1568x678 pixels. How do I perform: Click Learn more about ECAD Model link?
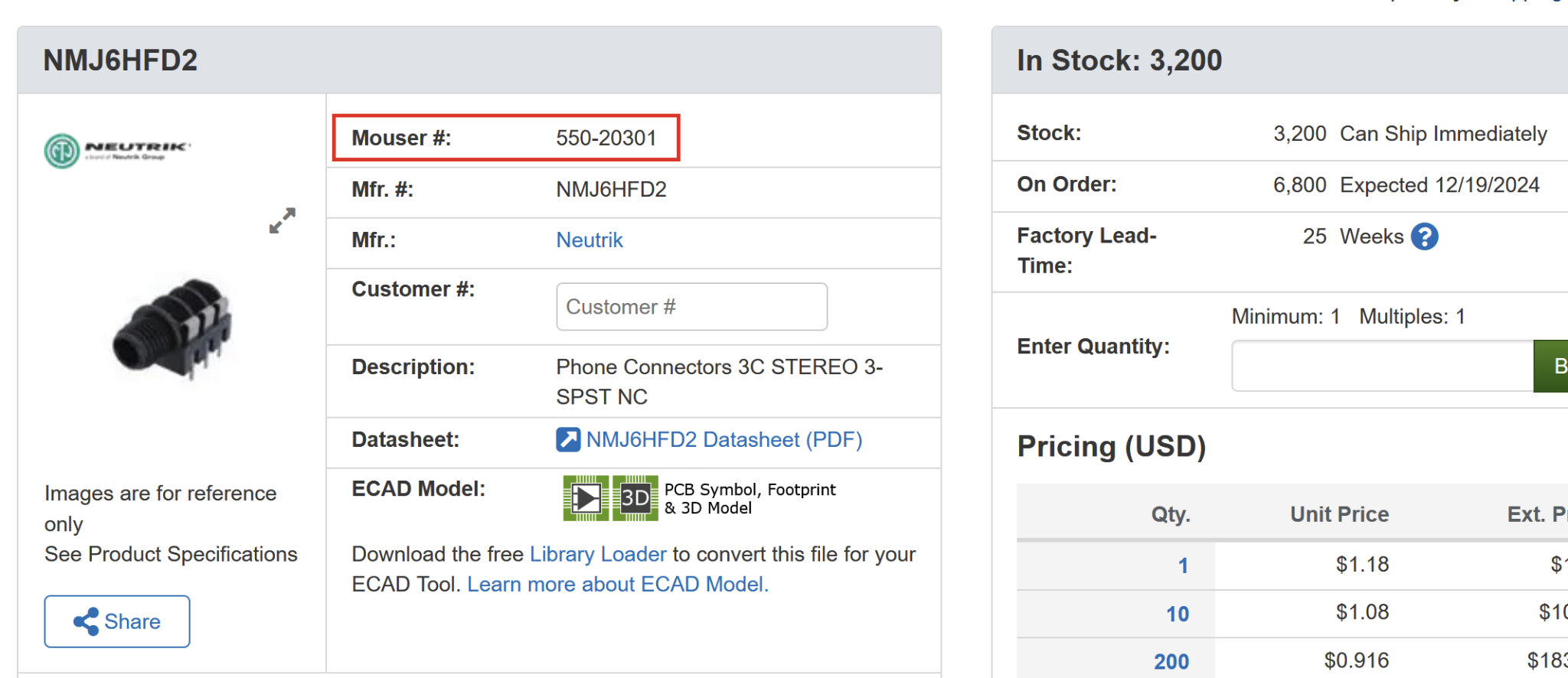pyautogui.click(x=618, y=585)
